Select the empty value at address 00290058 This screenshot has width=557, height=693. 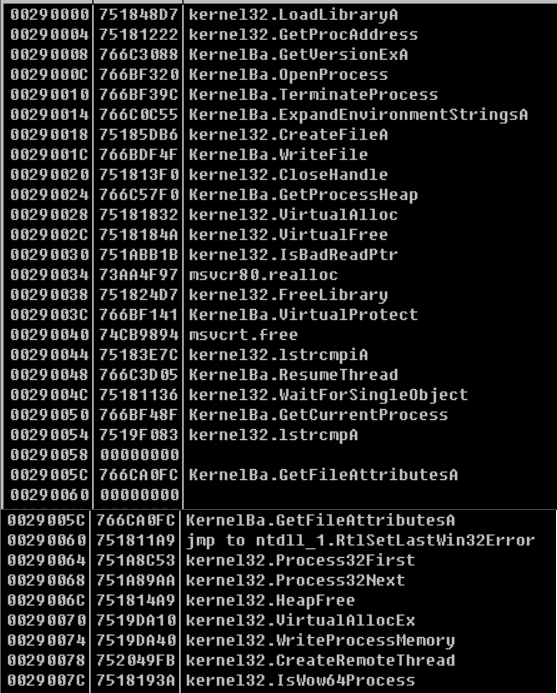(x=138, y=455)
